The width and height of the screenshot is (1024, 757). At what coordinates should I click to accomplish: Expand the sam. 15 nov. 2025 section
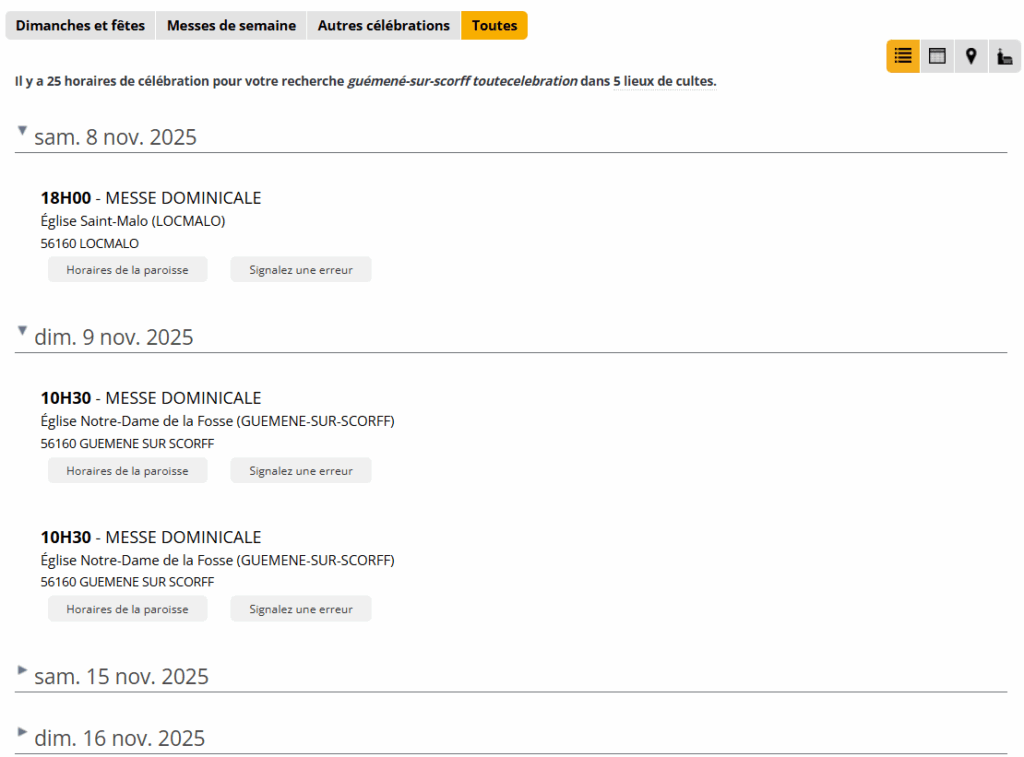pos(23,670)
